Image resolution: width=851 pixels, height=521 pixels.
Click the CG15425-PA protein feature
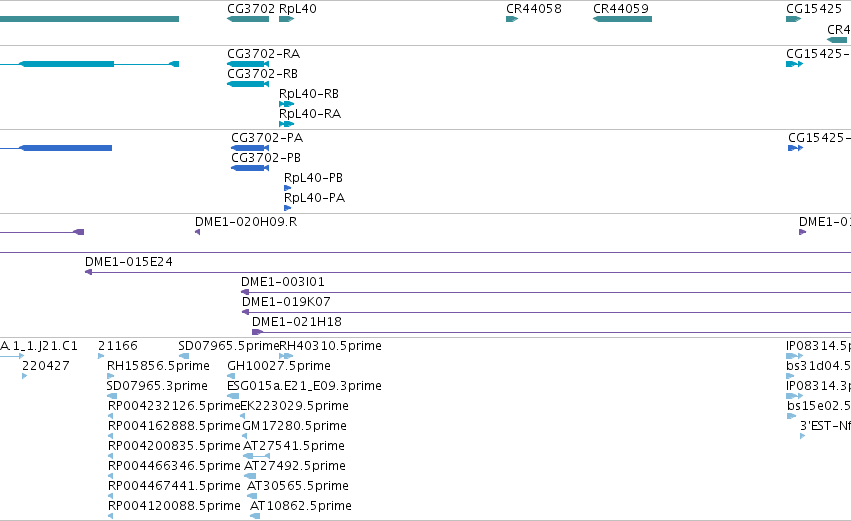[x=795, y=148]
